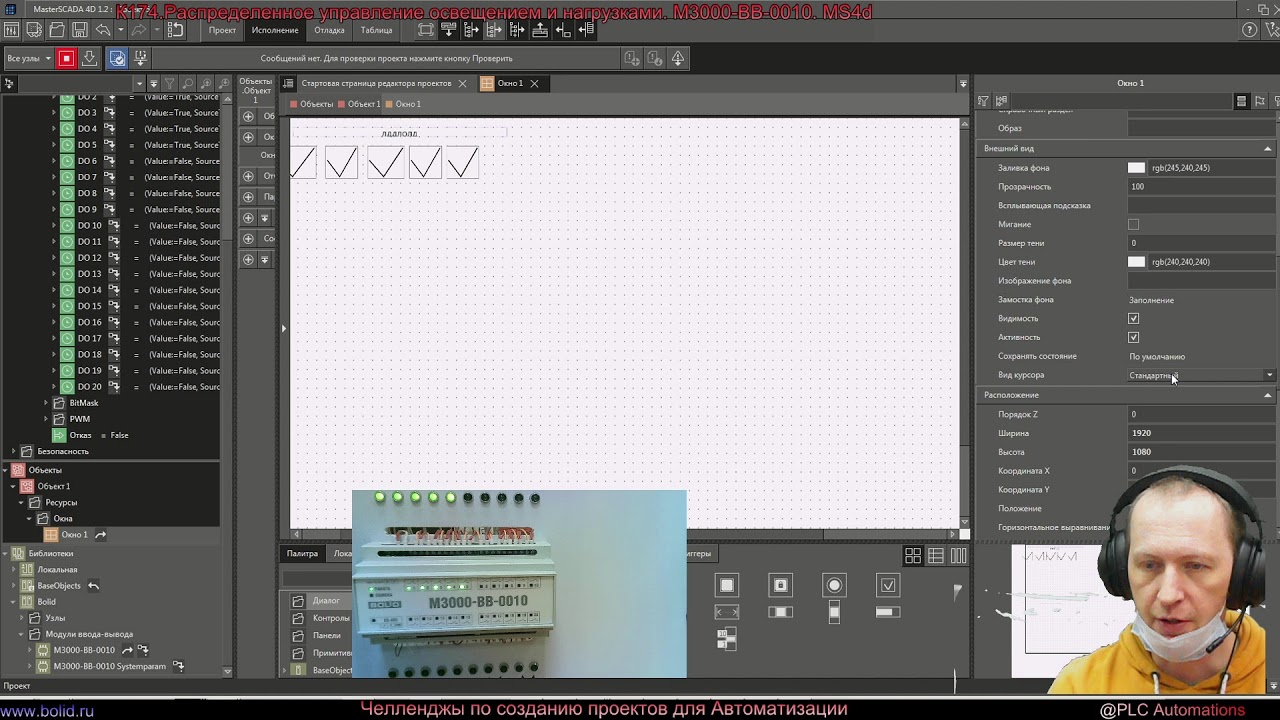
Task: Select the M3000-BB-0010 module tree item
Action: point(84,650)
